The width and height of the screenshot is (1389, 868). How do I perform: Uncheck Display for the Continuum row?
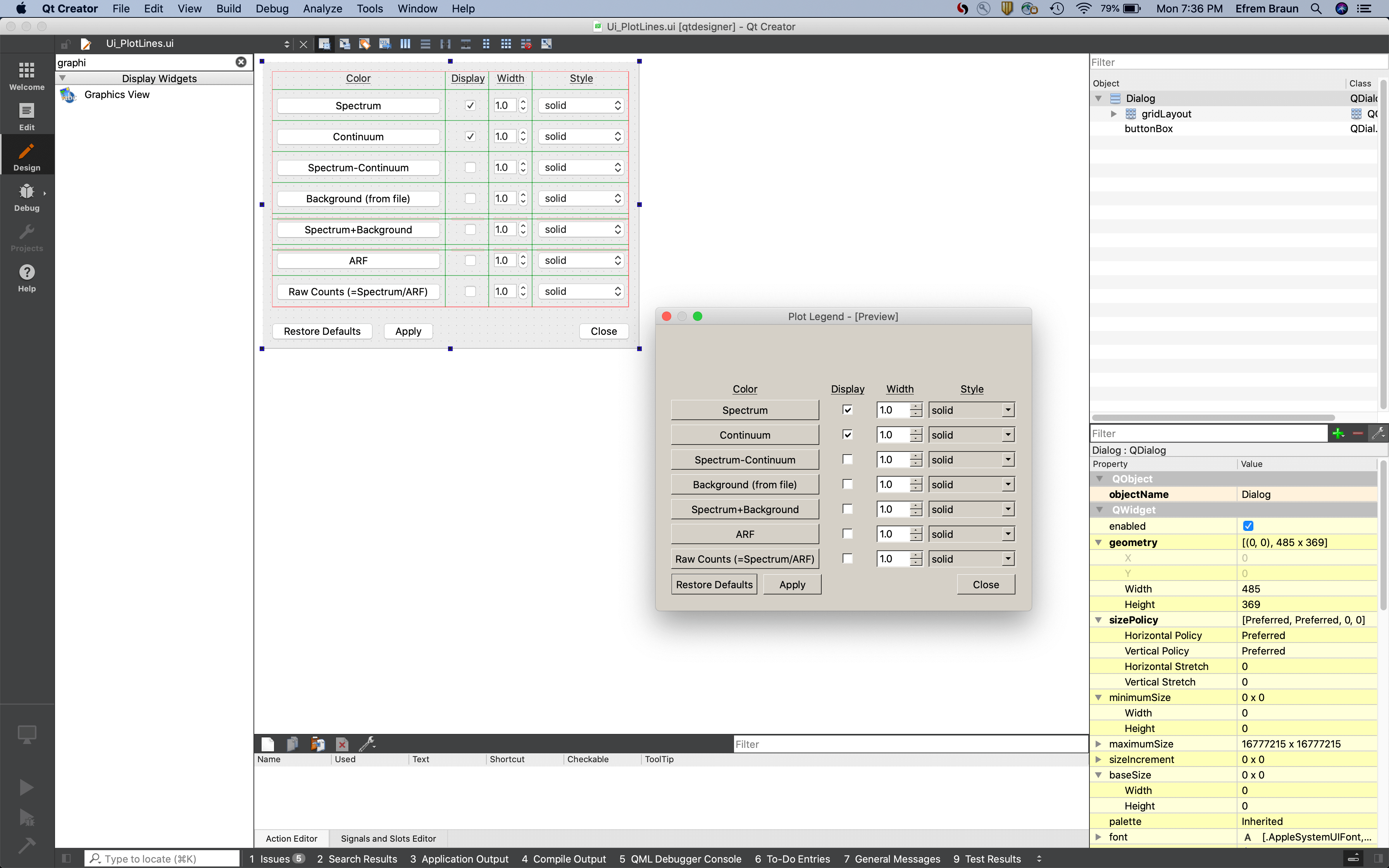tap(470, 136)
